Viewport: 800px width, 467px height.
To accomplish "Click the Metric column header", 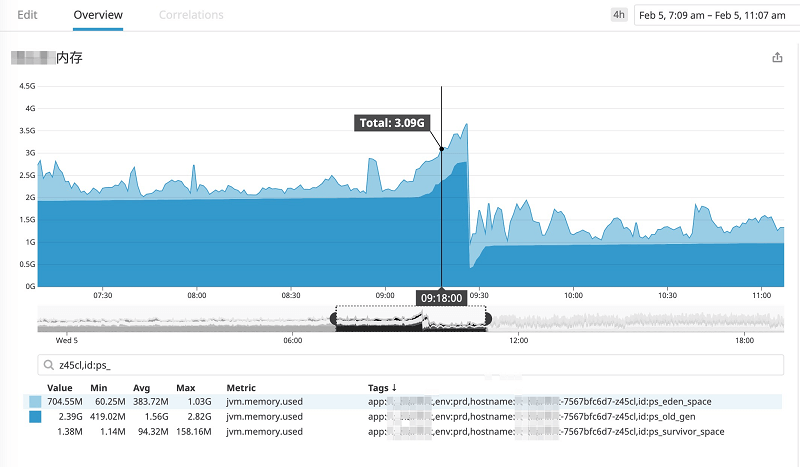I will tap(241, 387).
